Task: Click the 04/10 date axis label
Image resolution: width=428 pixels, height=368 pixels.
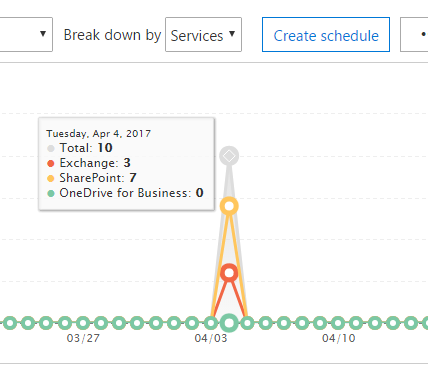Action: [338, 338]
